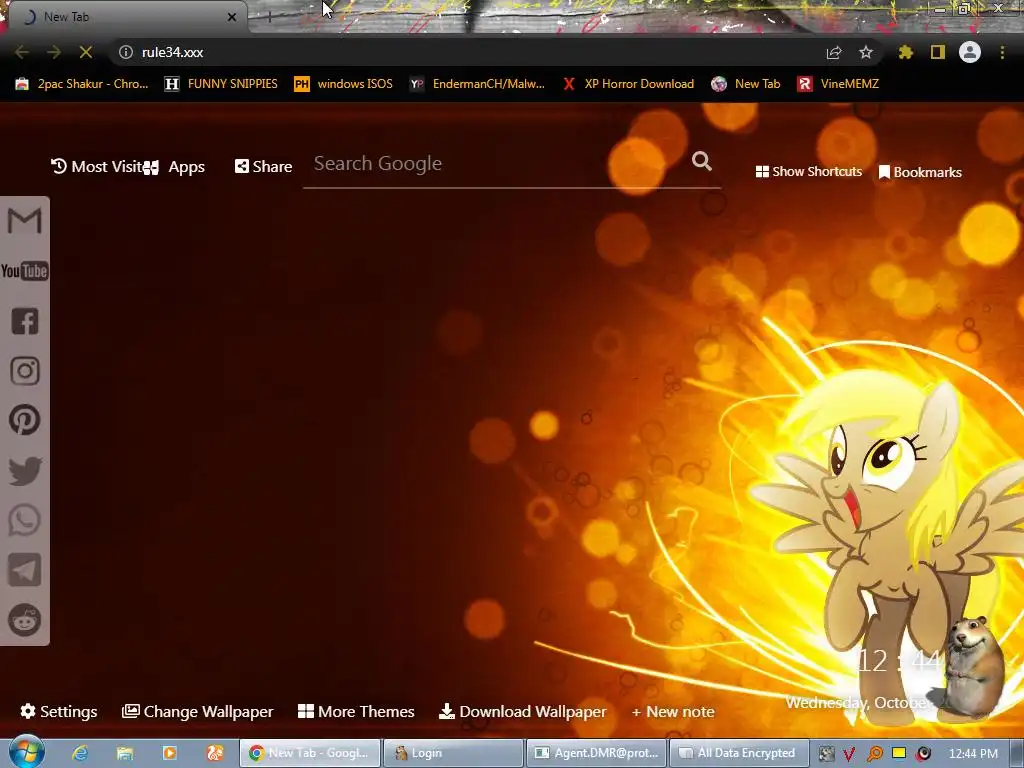This screenshot has height=768, width=1024.
Task: Open Twitter from the sidebar
Action: tap(25, 471)
